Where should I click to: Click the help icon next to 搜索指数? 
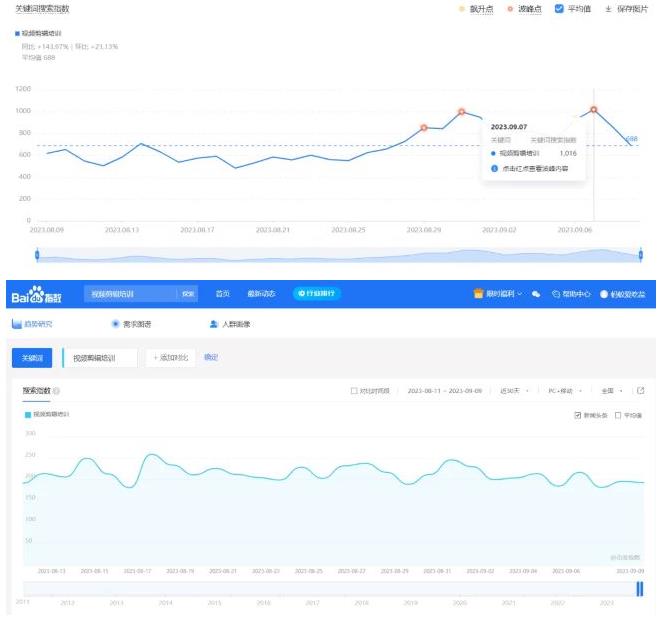pos(56,391)
